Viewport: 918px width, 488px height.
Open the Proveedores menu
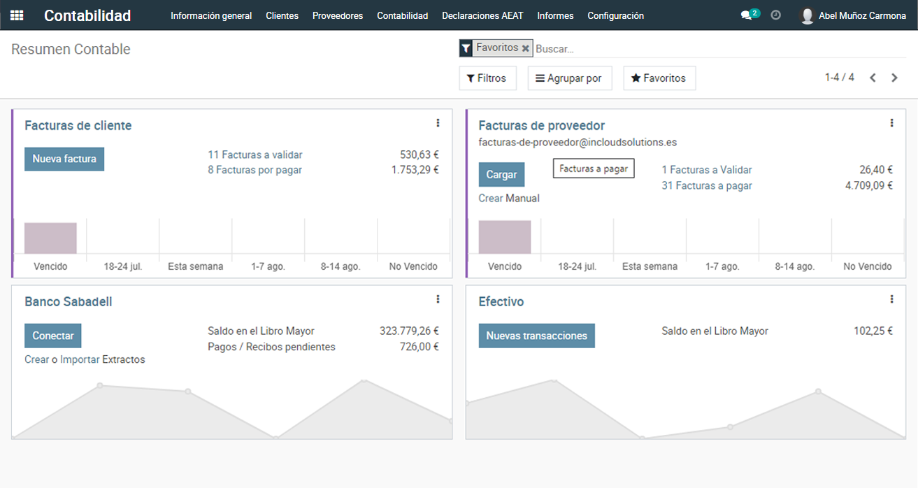pyautogui.click(x=337, y=16)
